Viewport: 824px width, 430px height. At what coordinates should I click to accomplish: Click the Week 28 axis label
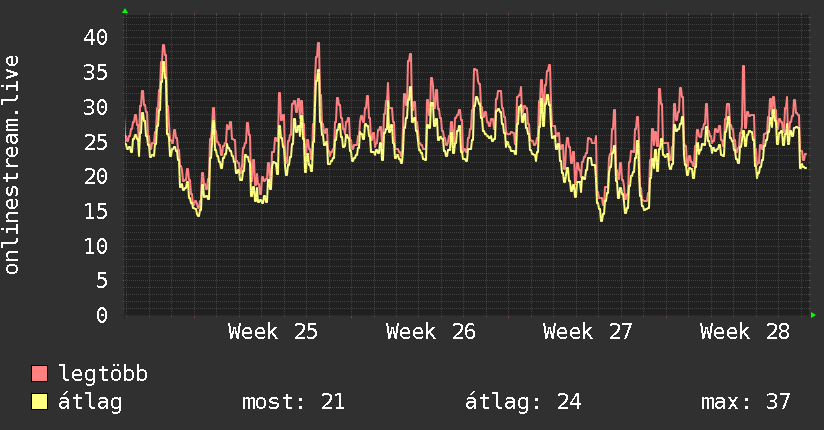(x=745, y=332)
